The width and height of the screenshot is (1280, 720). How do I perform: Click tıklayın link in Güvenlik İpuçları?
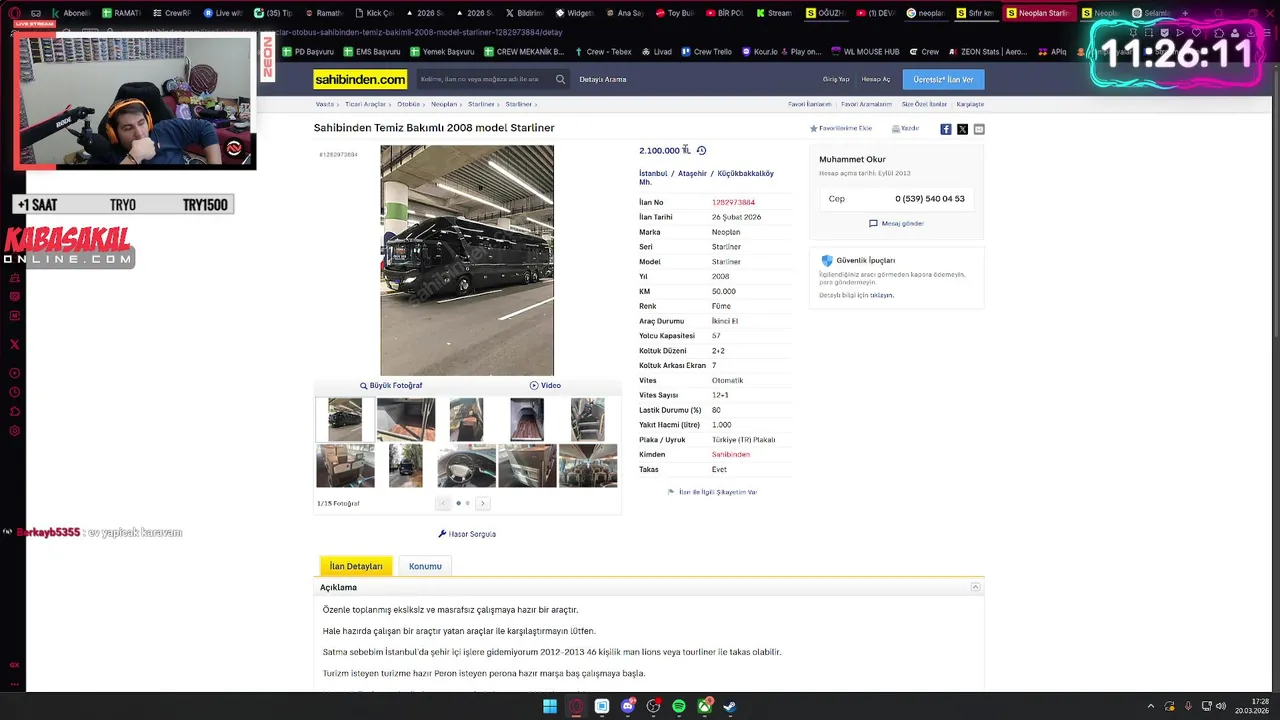(x=881, y=295)
